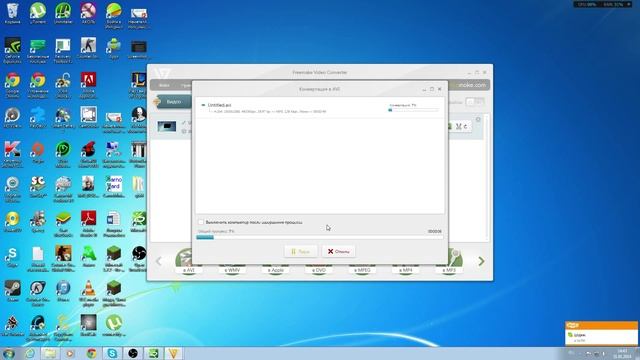The width and height of the screenshot is (640, 360).
Task: Click the 'в DVD' format button
Action: pos(319,270)
